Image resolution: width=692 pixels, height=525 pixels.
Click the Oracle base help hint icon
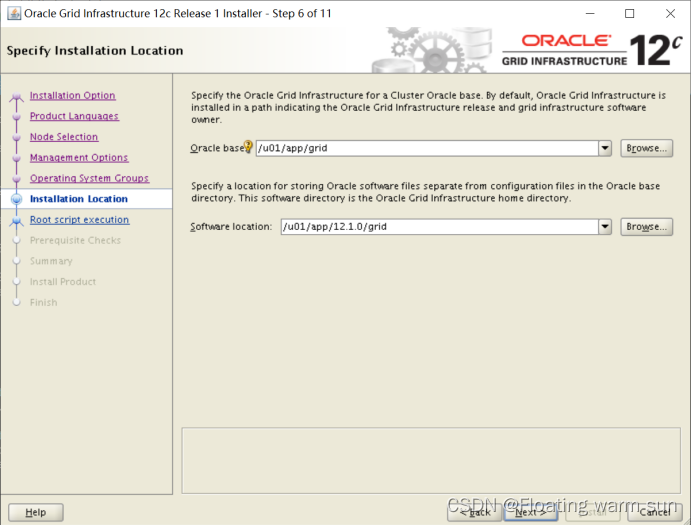click(248, 146)
